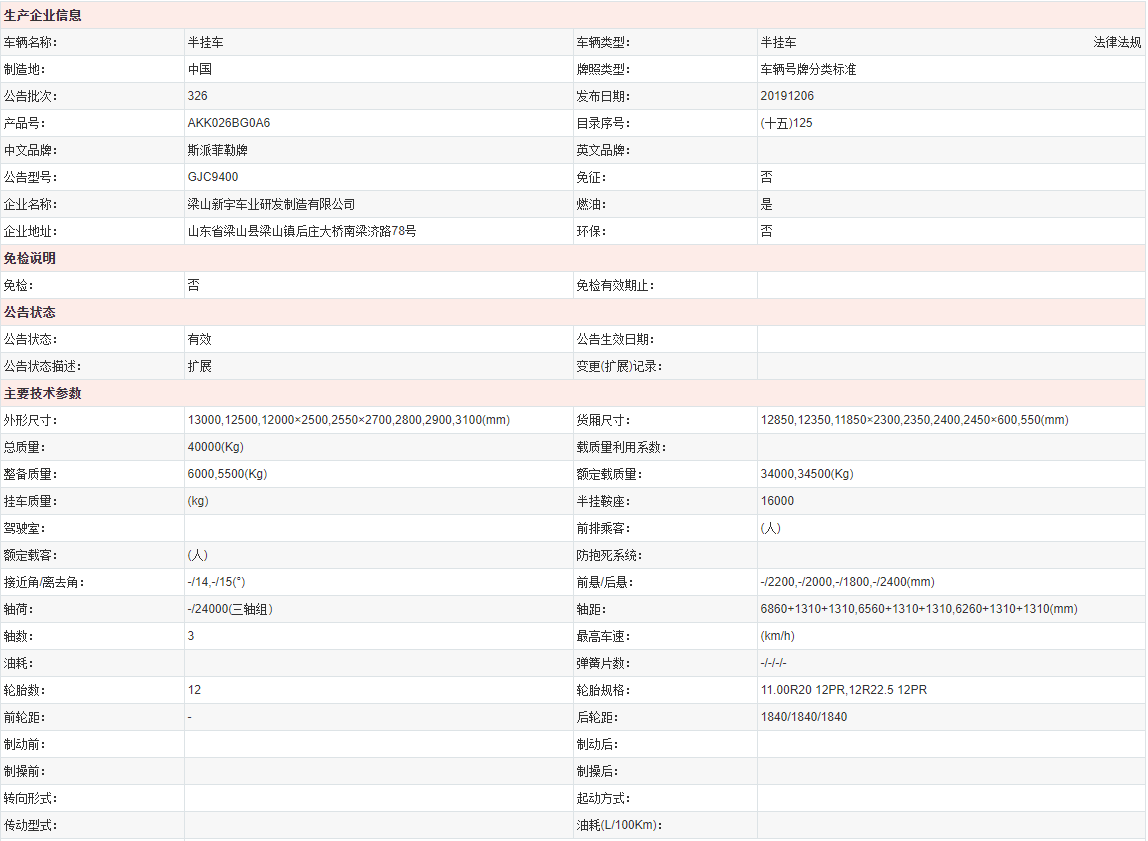Screen dimensions: 1148x841
Task: Click the 主要技术参数 section header
Action: [43, 393]
